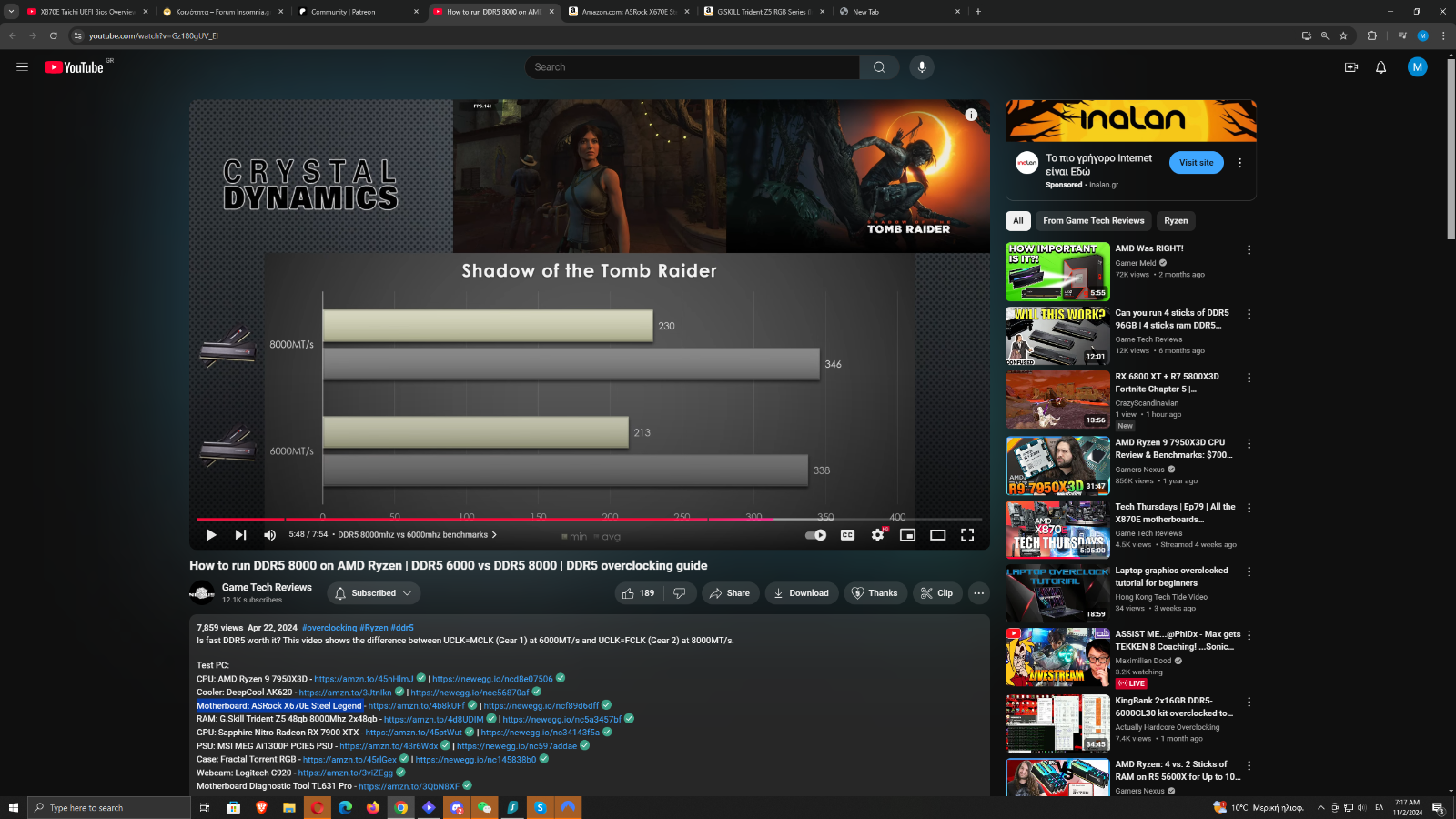Open the YouTube account avatar menu
1456x819 pixels.
coord(1417,67)
